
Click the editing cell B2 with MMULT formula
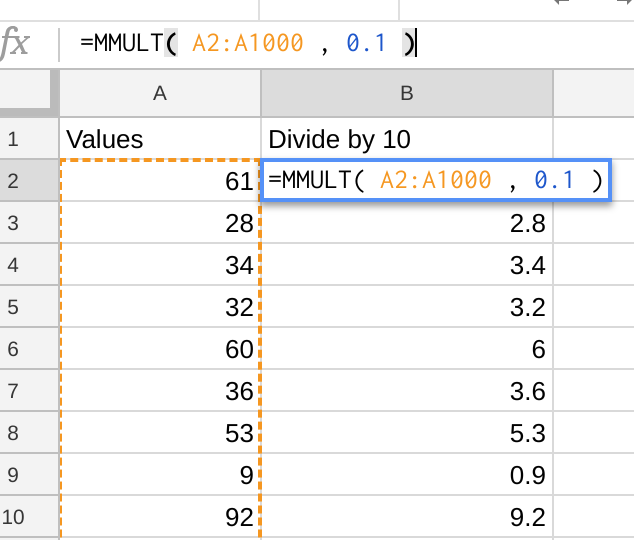(436, 180)
